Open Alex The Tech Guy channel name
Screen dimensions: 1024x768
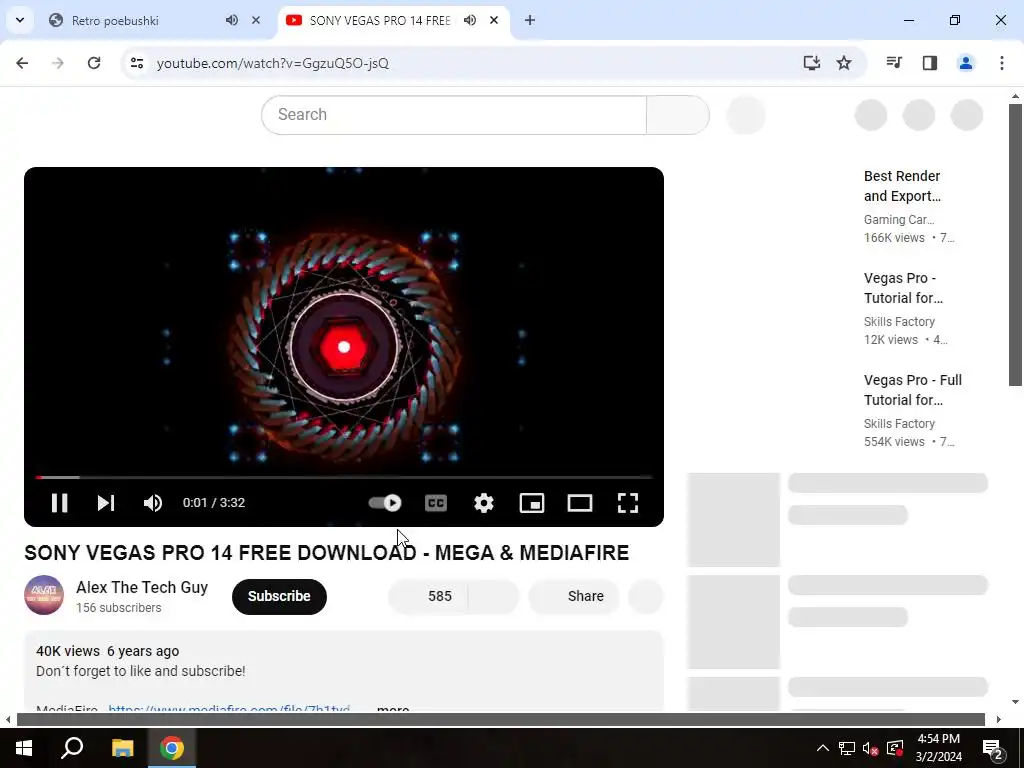142,587
